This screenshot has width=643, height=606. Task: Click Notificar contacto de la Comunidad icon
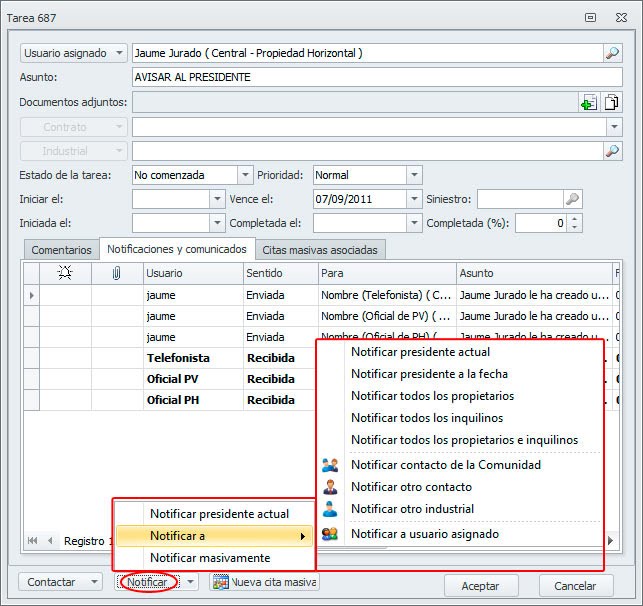[330, 465]
